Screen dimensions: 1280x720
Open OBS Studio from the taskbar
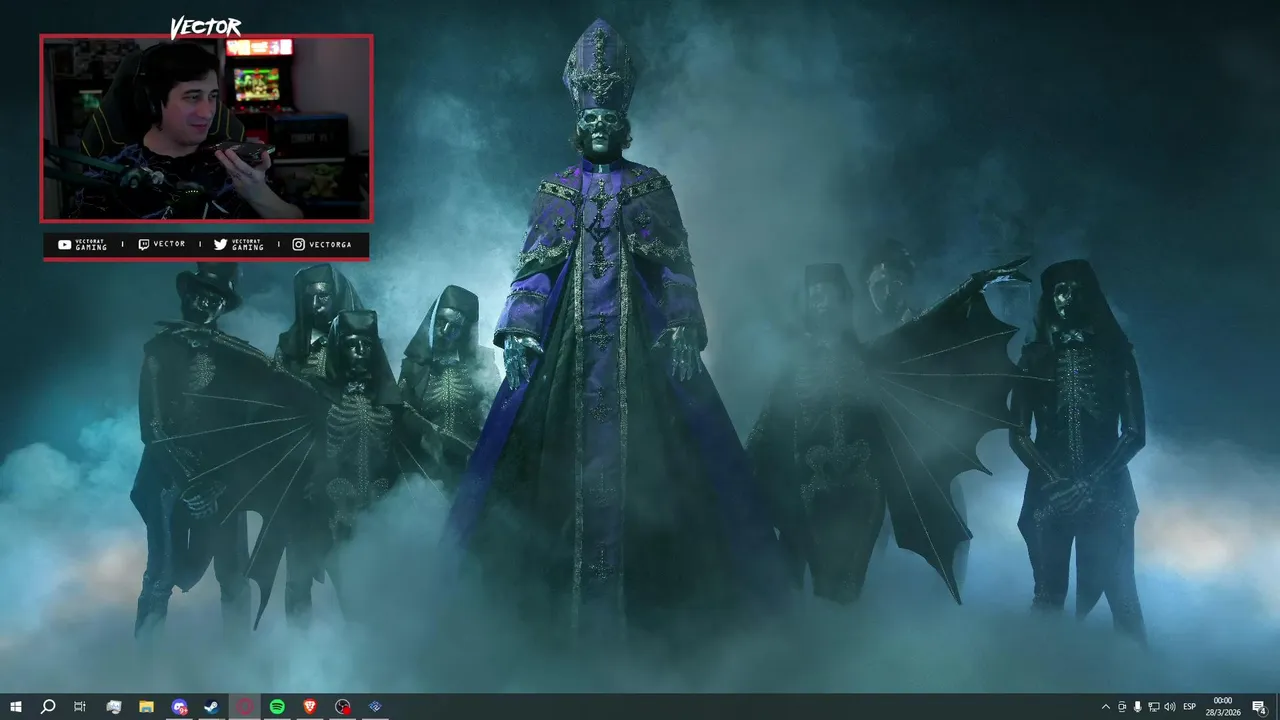click(x=342, y=707)
